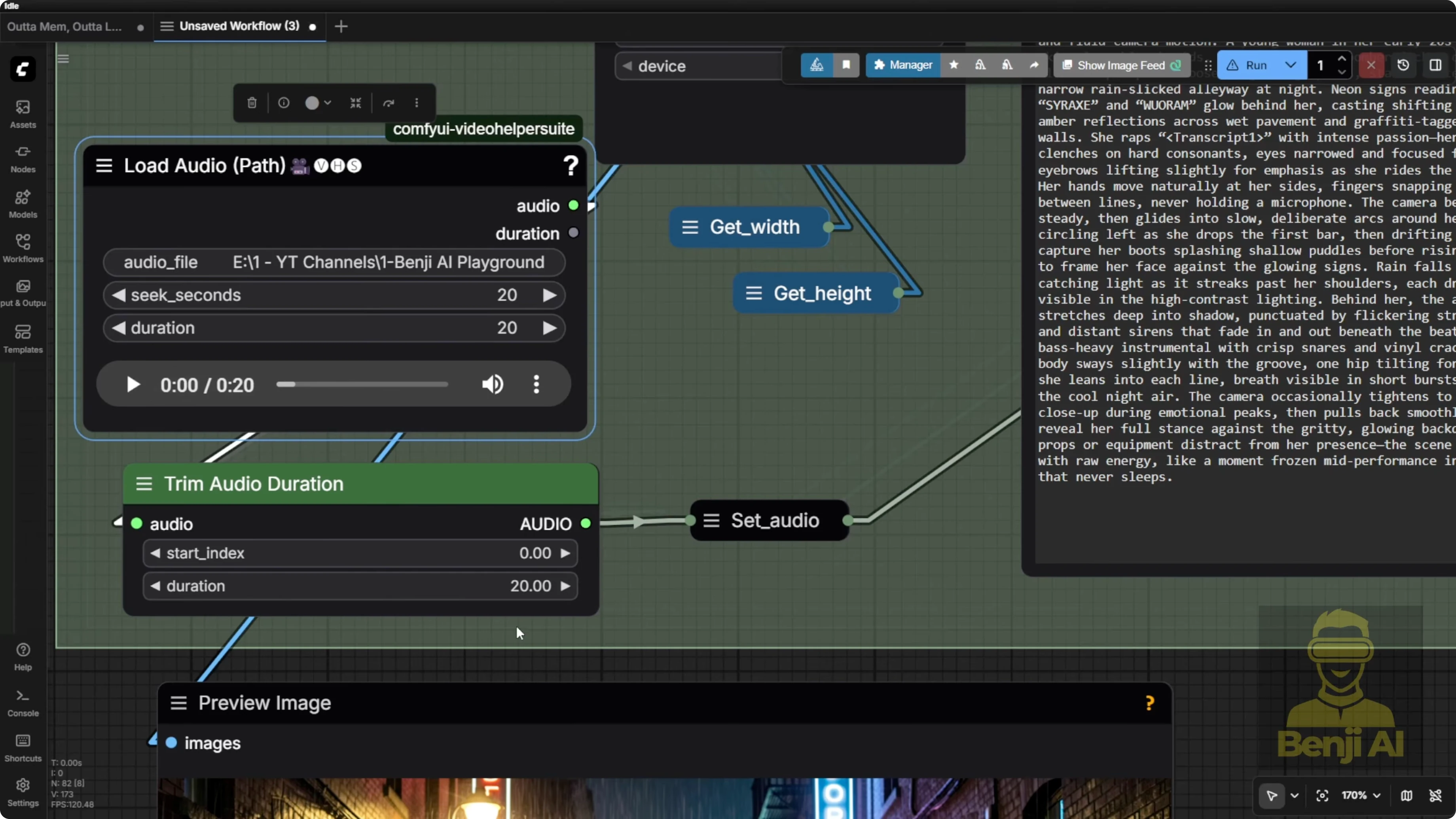Open the Models library icon
This screenshot has width=1456, height=819.
23,203
